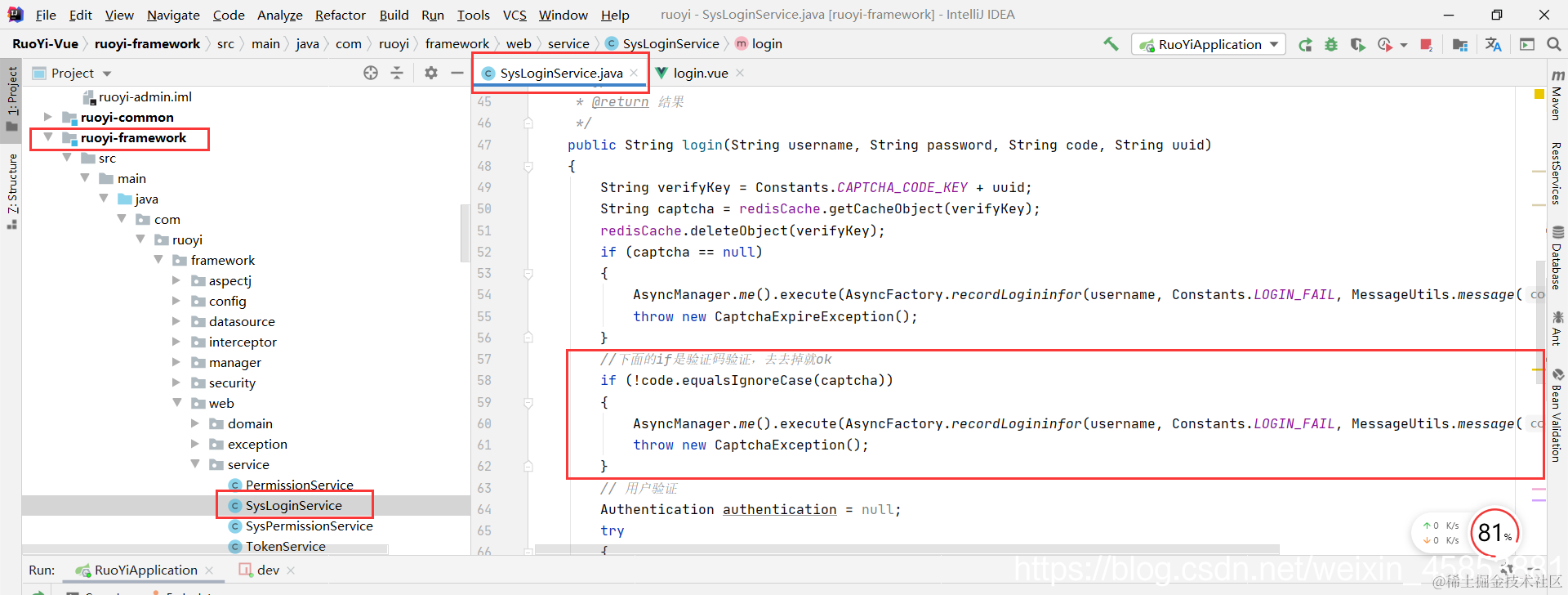Open the VCS menu
This screenshot has height=595, width=1568.
coord(514,15)
